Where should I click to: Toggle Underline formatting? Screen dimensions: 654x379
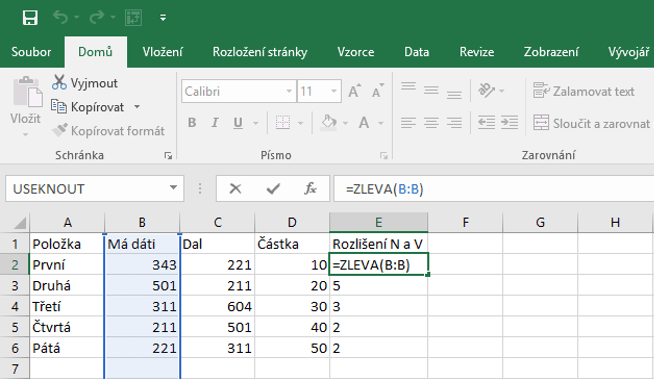(x=238, y=123)
